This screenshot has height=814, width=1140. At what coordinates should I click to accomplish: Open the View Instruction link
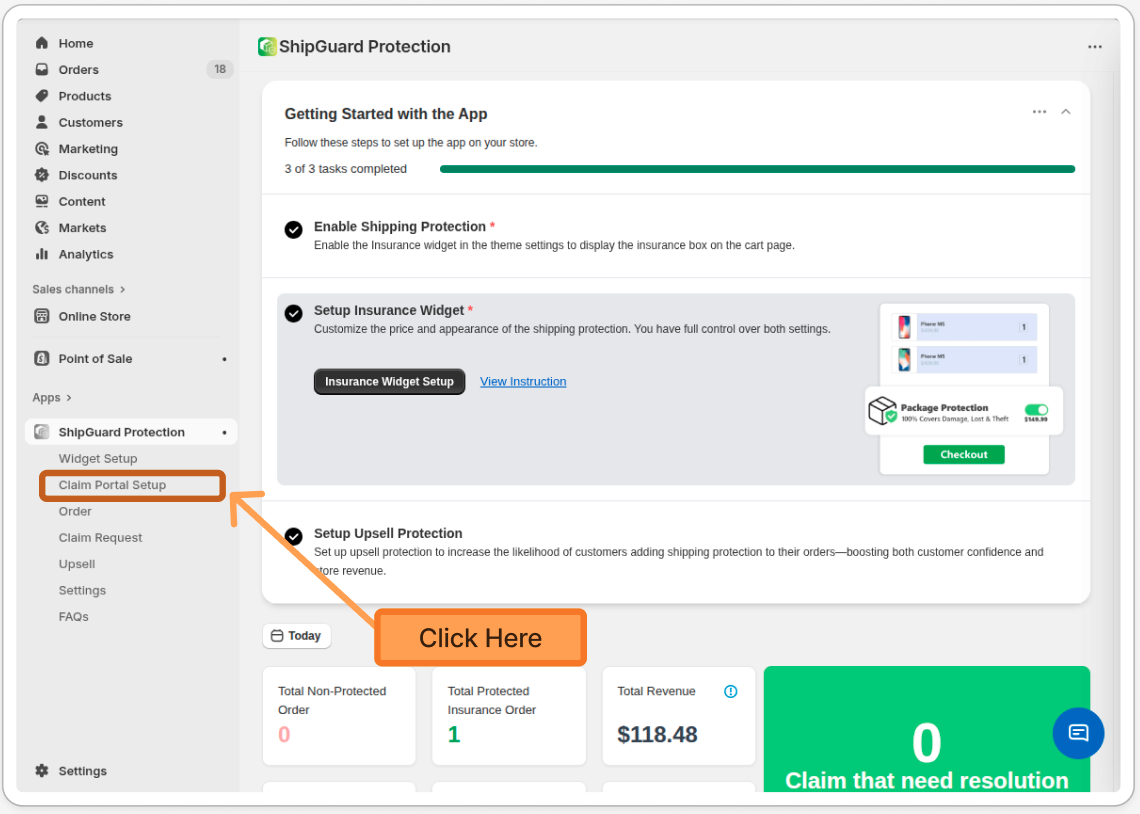tap(523, 382)
